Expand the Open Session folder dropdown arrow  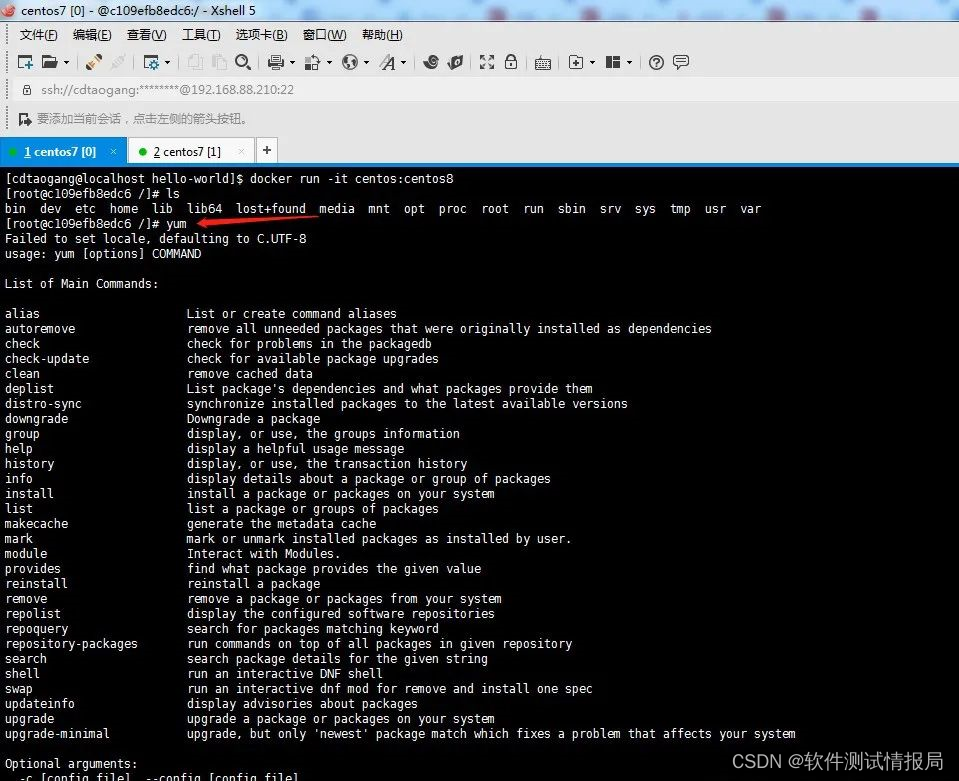coord(66,62)
